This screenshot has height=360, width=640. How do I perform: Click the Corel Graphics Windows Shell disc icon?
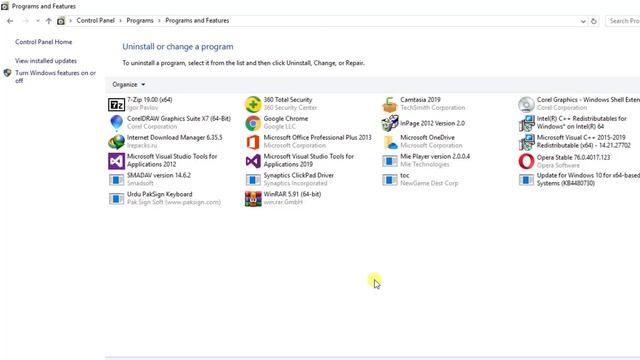pyautogui.click(x=527, y=104)
